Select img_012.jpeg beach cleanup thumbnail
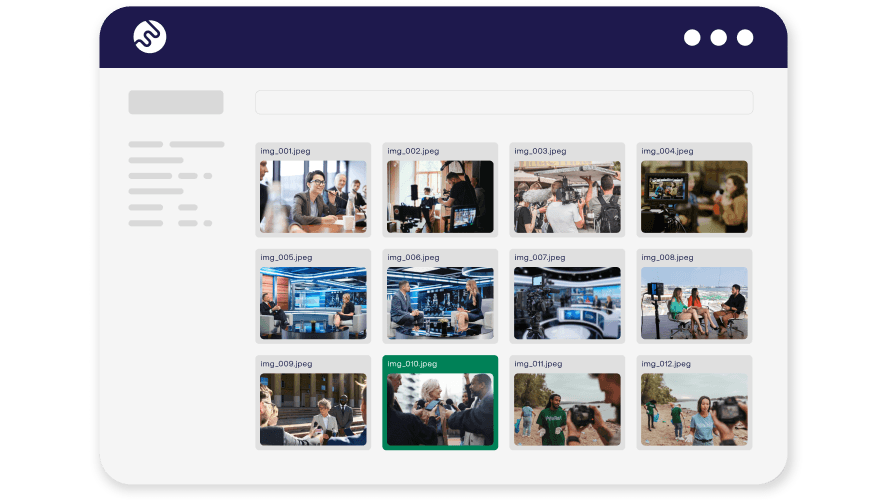This screenshot has width=893, height=502. pyautogui.click(x=694, y=409)
